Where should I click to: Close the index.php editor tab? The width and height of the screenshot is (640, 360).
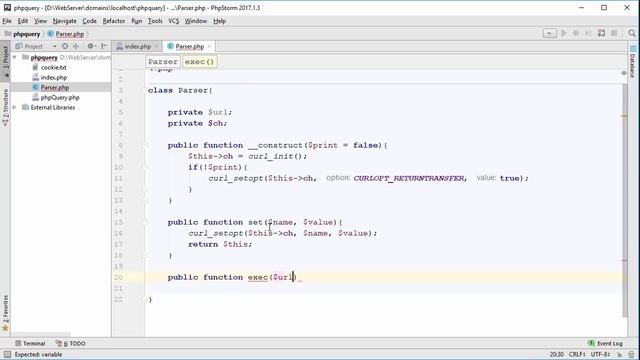(x=156, y=47)
